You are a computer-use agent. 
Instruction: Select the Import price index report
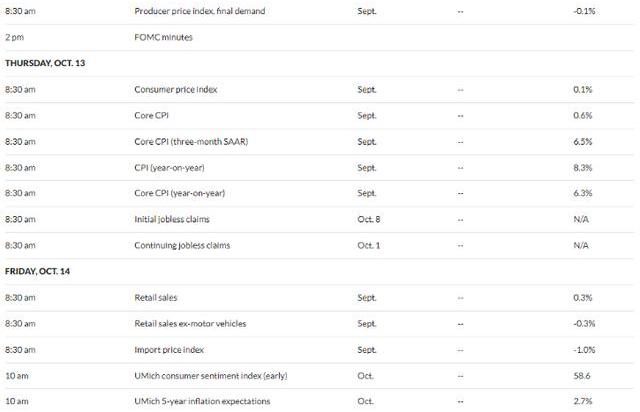[169, 349]
